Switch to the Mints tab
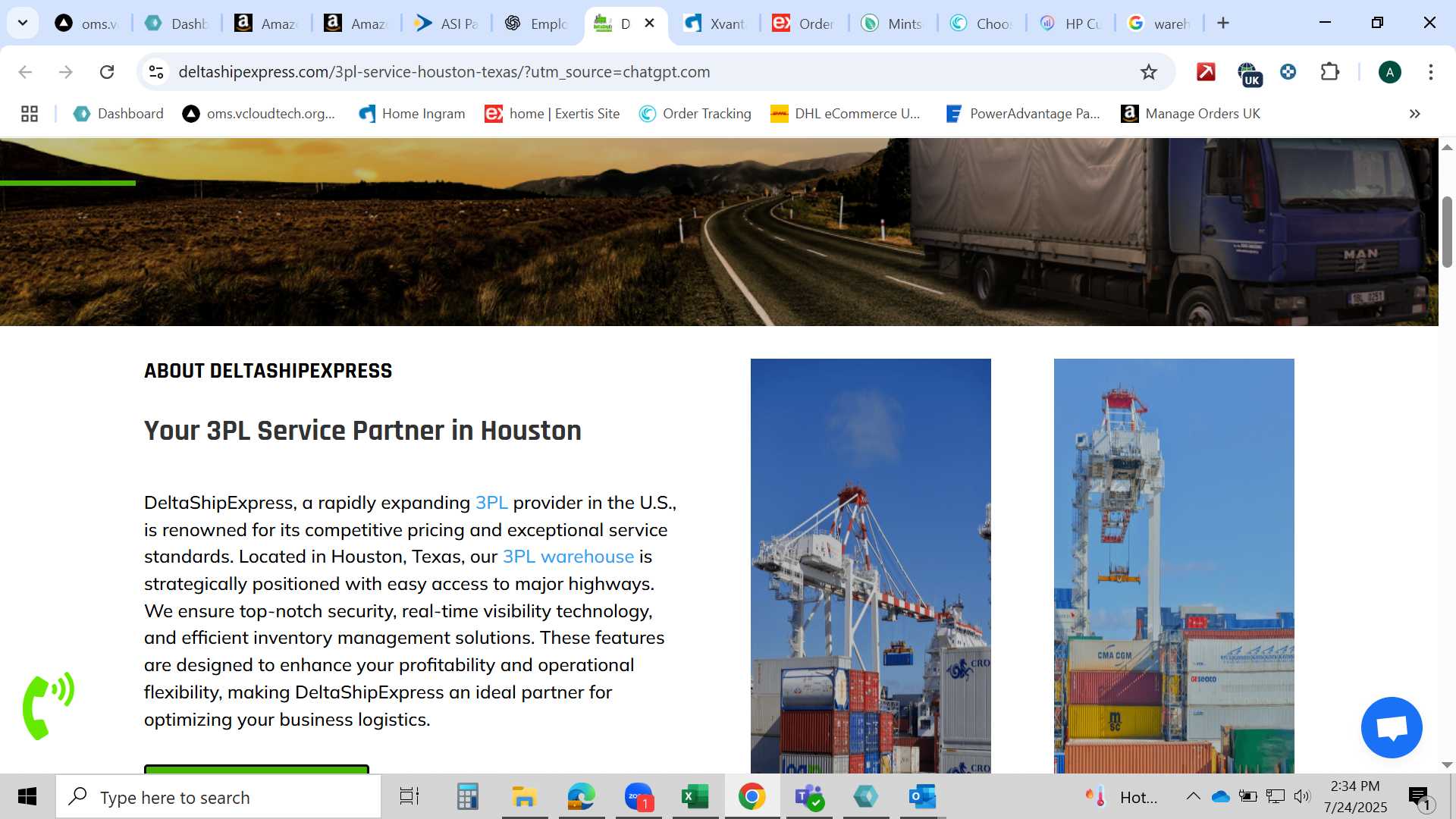The image size is (1456, 819). coord(893,24)
